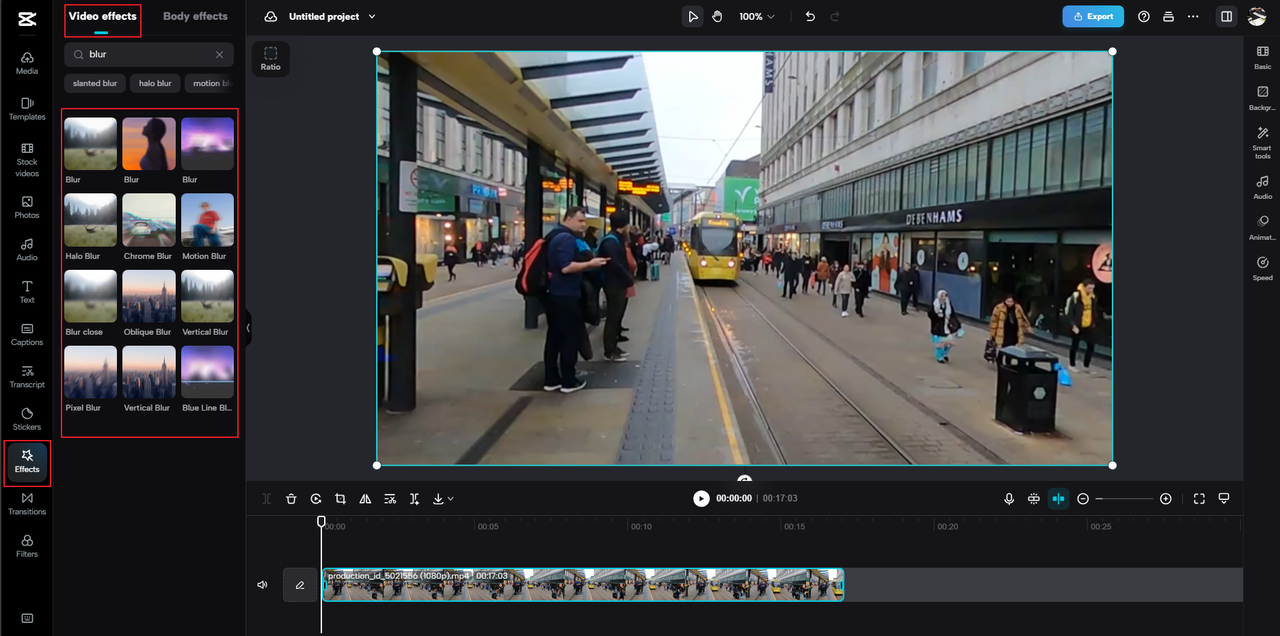Open the Text panel
Image resolution: width=1280 pixels, height=636 pixels.
click(26, 292)
